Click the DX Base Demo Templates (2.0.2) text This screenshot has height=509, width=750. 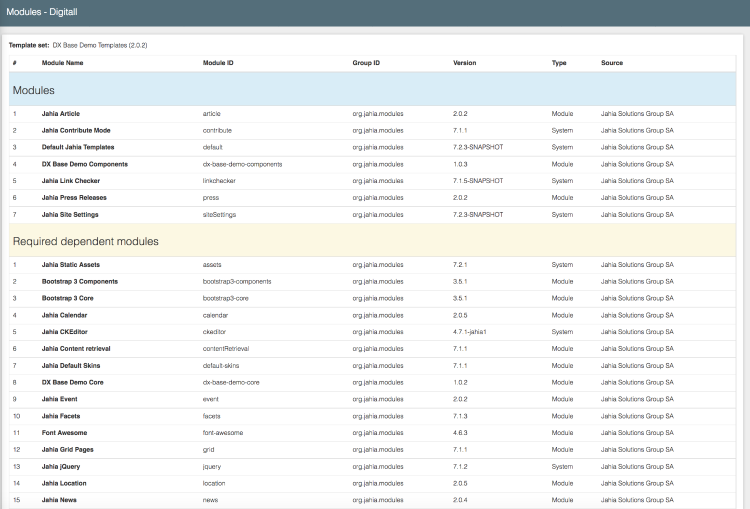click(x=100, y=45)
